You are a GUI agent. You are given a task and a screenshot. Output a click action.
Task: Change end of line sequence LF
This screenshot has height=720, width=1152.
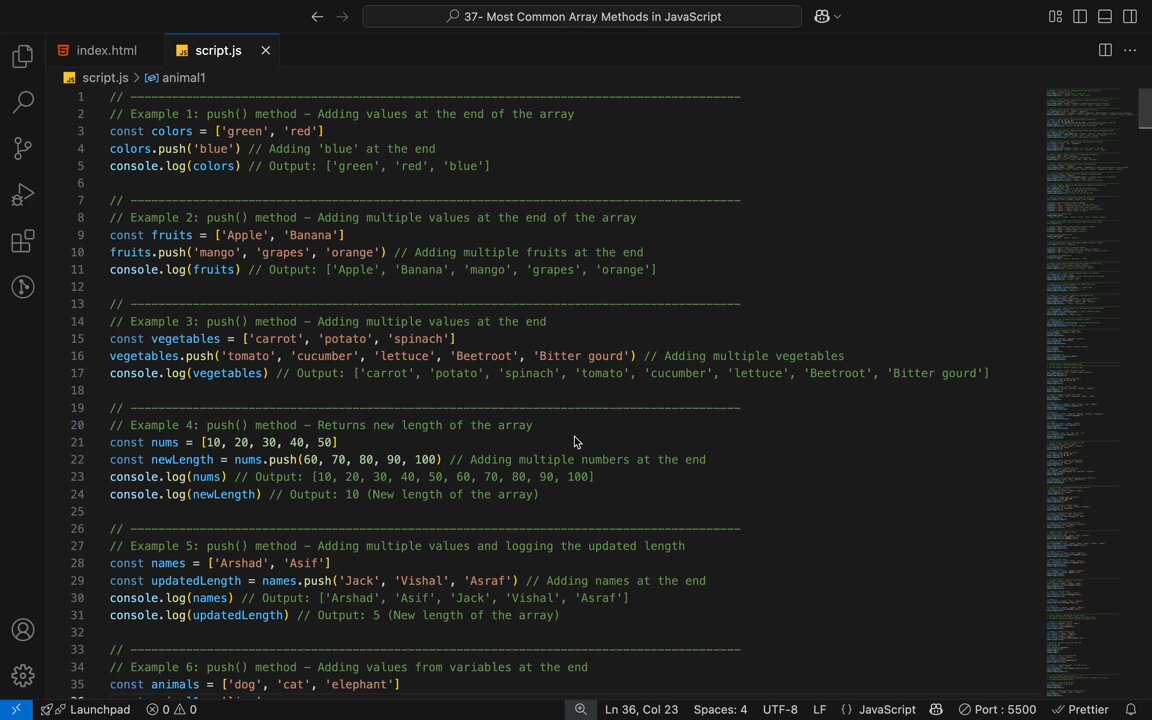pyautogui.click(x=819, y=709)
